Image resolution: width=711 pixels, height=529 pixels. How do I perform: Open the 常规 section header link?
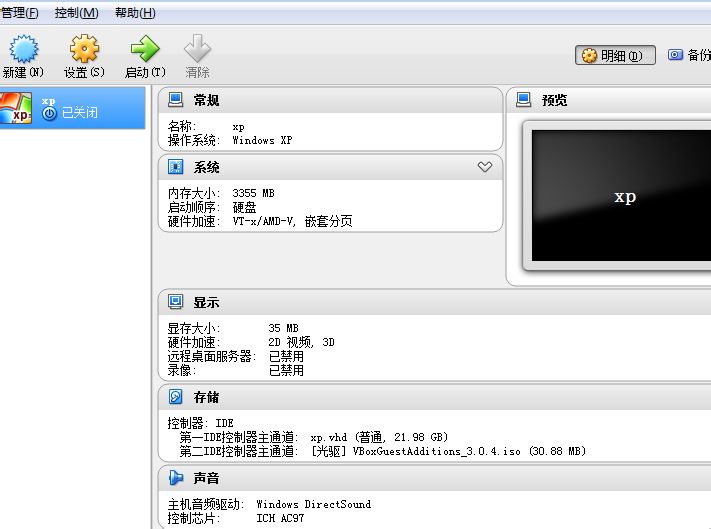206,100
